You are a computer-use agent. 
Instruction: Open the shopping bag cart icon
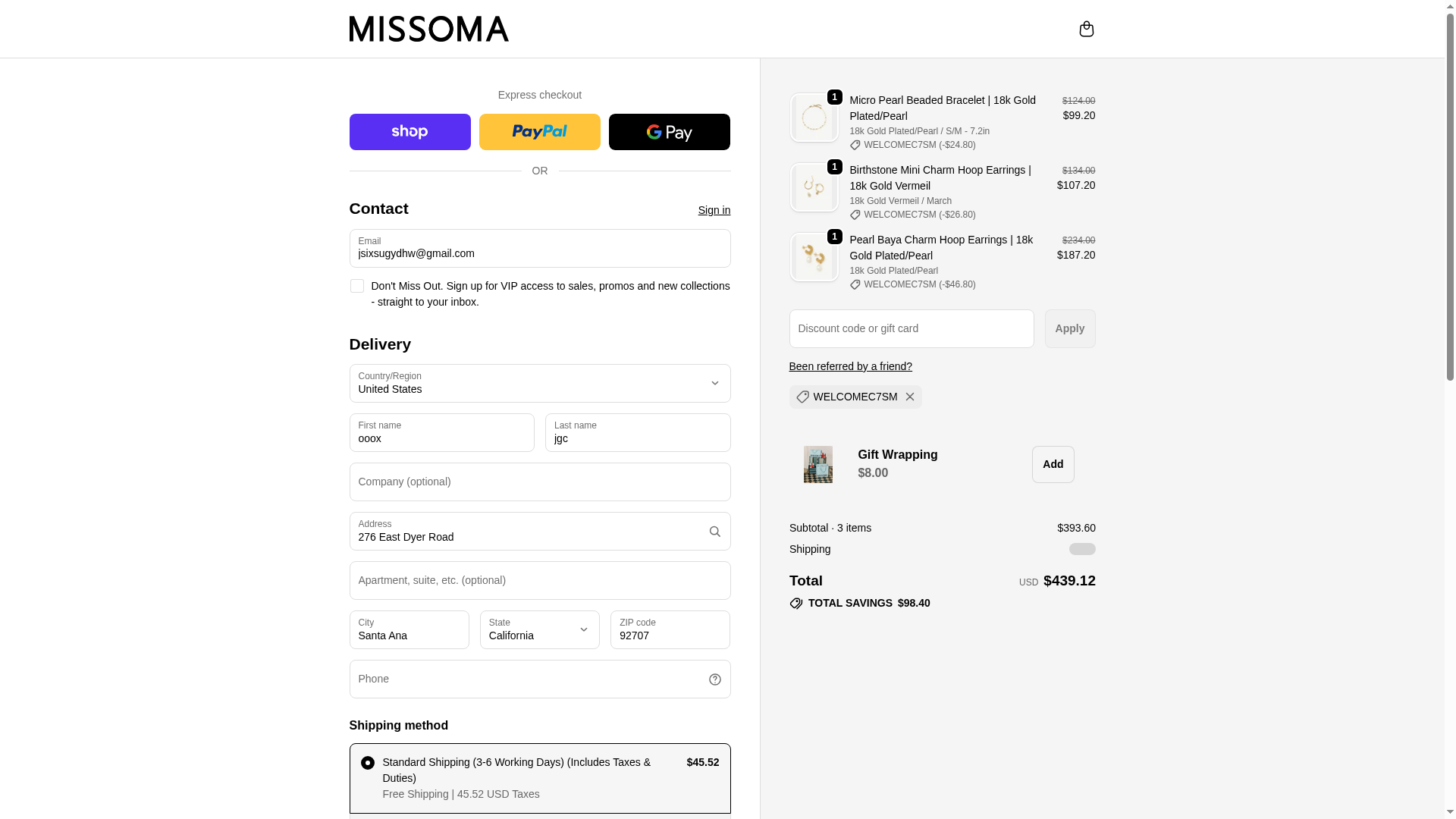coord(1086,29)
